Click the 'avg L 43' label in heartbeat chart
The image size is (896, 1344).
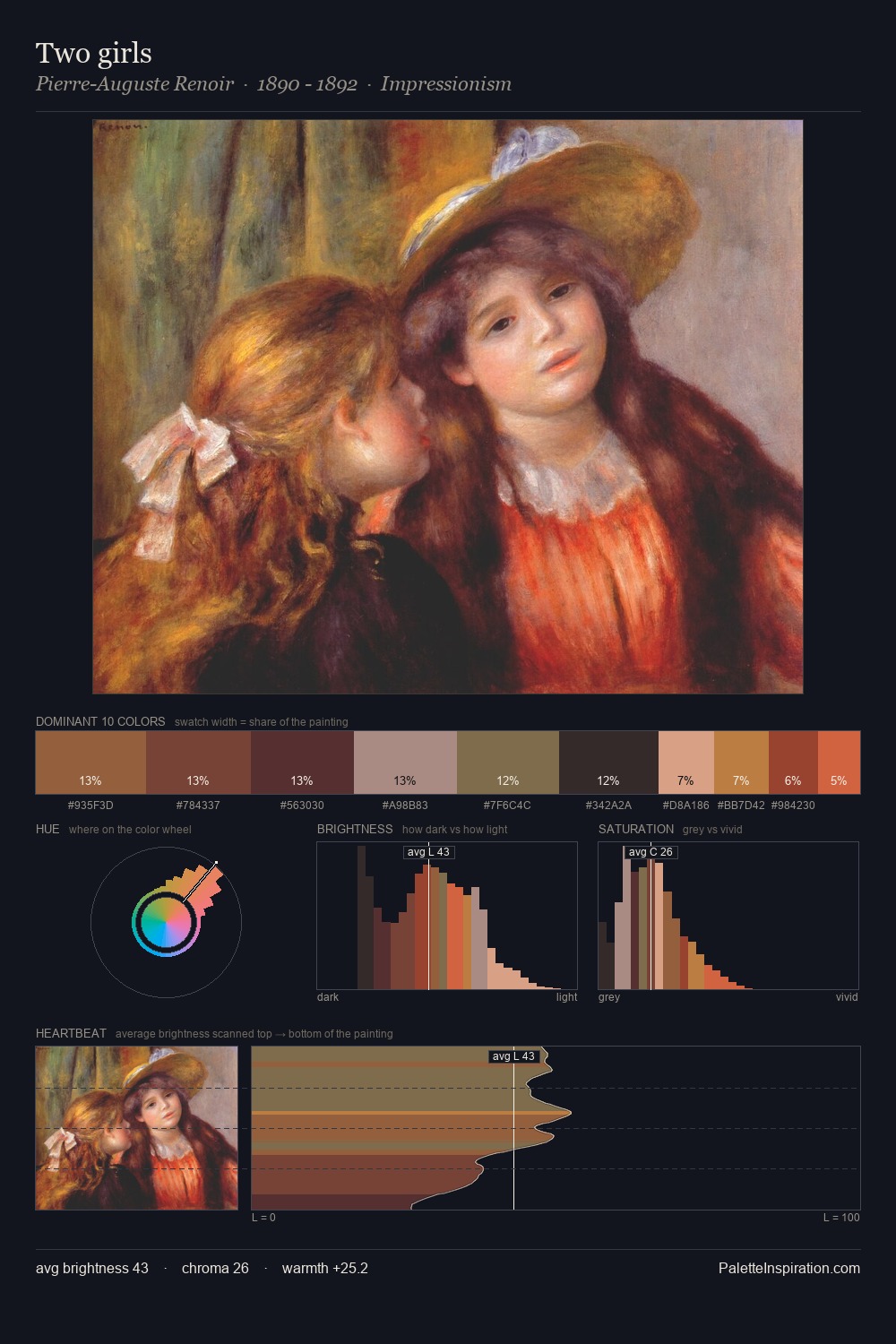click(513, 1056)
